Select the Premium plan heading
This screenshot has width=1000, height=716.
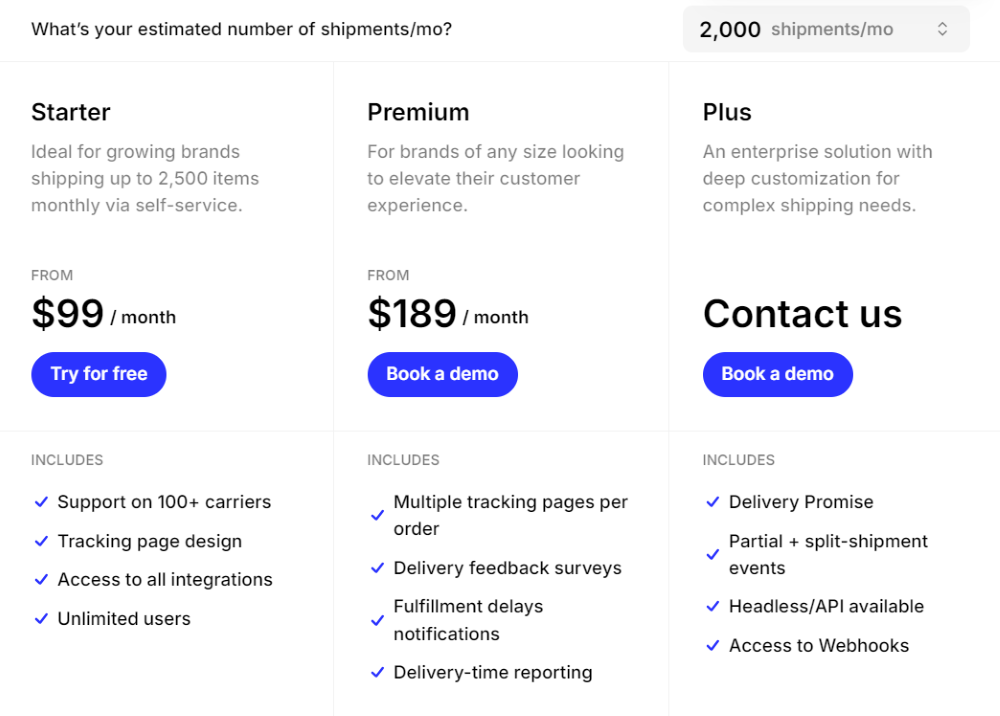pyautogui.click(x=418, y=112)
